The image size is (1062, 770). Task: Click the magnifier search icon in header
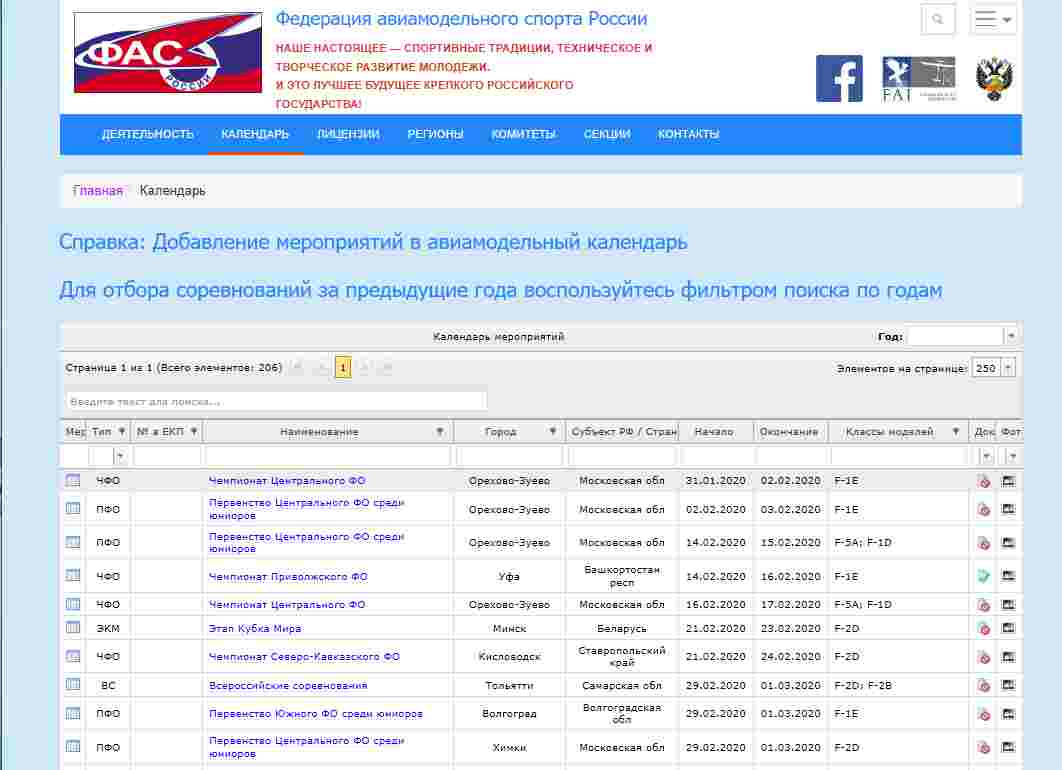click(x=937, y=19)
